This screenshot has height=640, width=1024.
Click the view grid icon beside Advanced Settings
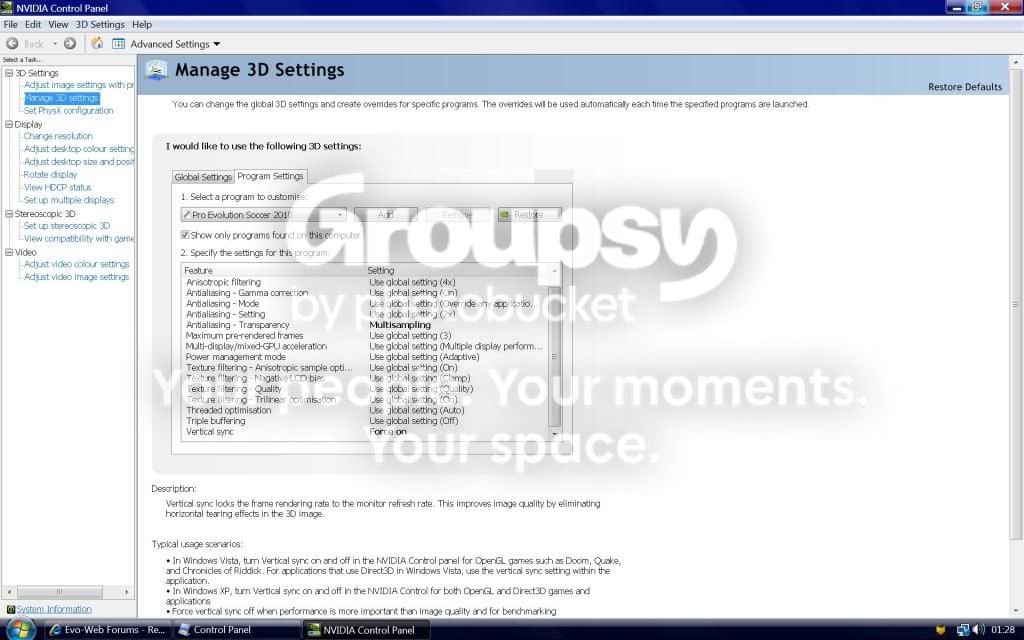click(x=118, y=44)
